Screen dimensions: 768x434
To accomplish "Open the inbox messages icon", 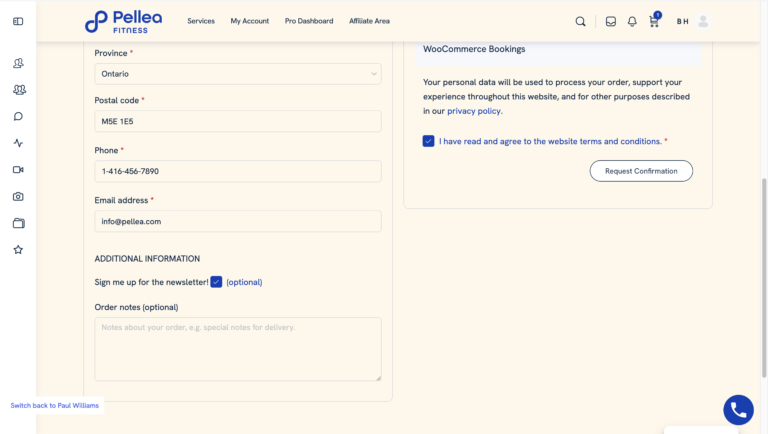I will (x=611, y=22).
